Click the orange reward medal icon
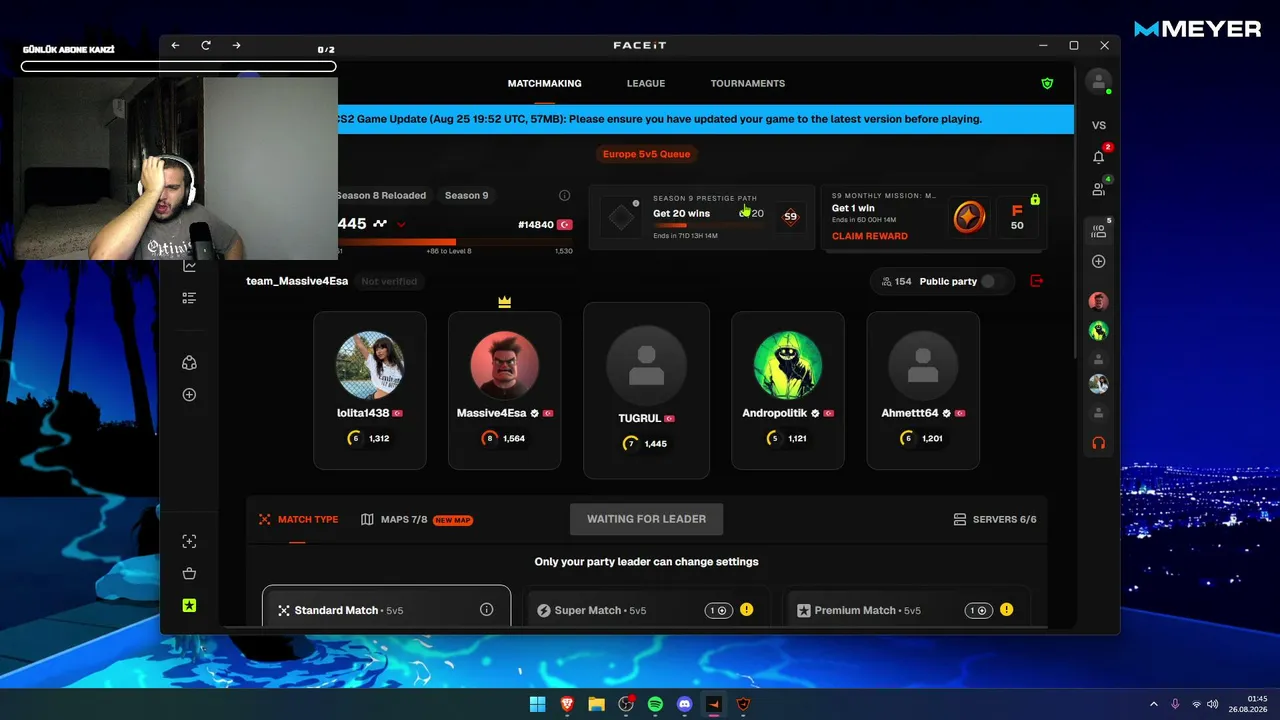 (968, 217)
